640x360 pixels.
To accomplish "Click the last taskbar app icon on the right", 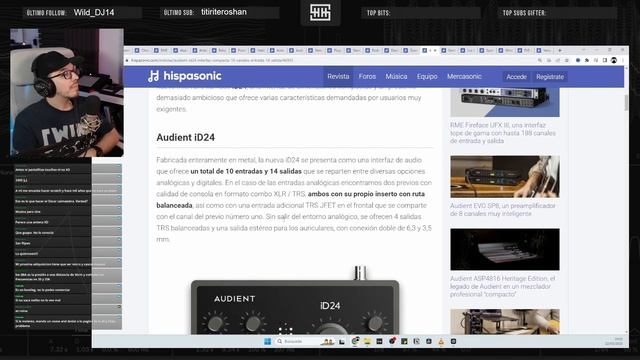I will 453,341.
